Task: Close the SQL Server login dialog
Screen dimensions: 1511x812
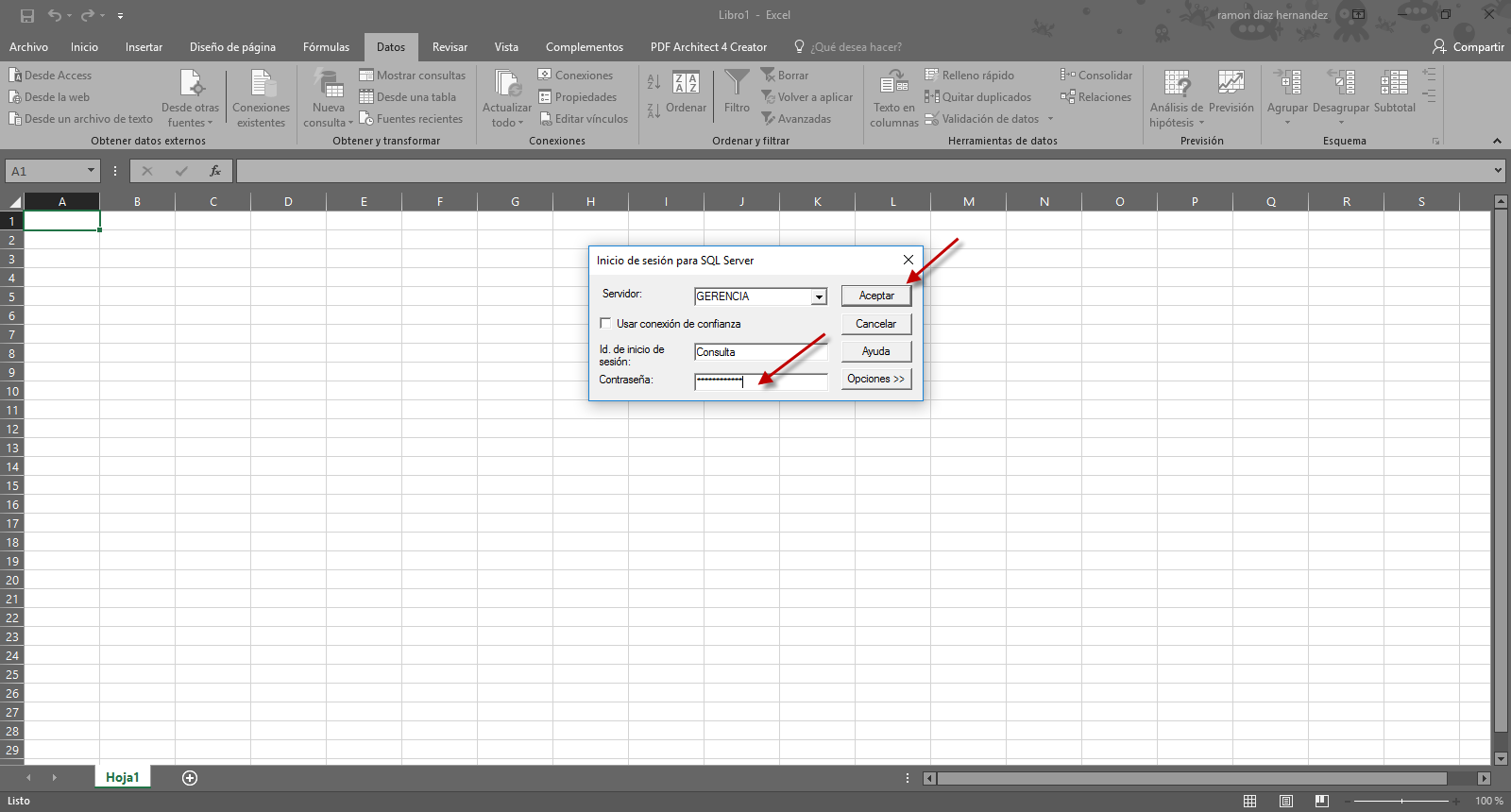Action: 908,260
